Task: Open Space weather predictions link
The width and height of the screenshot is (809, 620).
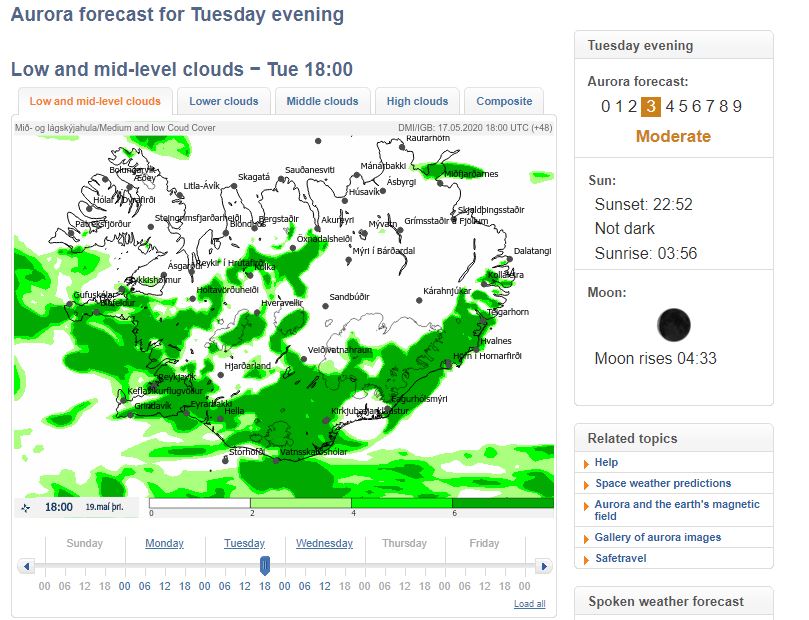Action: pyautogui.click(x=663, y=483)
